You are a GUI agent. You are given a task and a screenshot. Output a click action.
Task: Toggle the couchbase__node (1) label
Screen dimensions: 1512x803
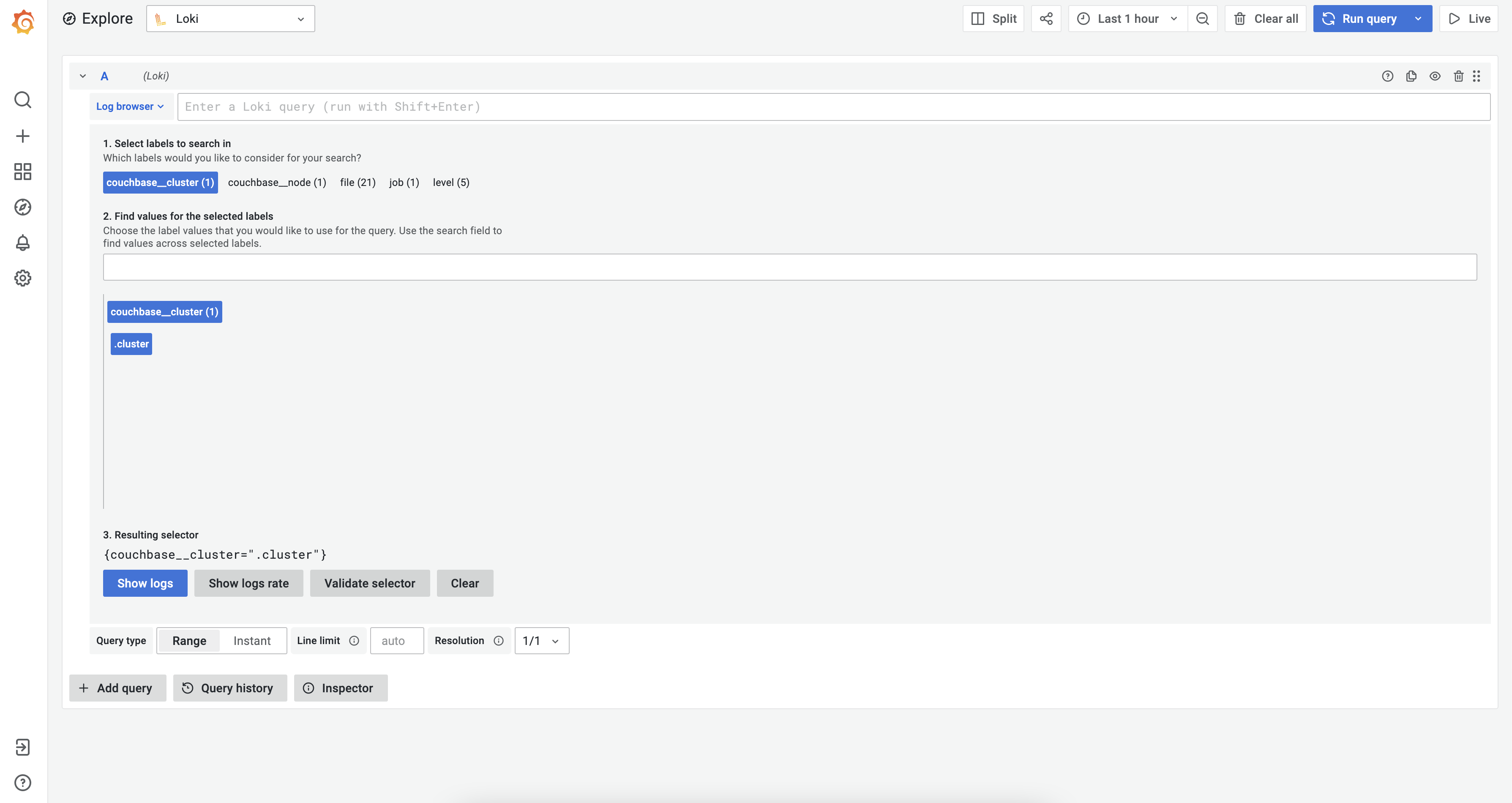(x=277, y=183)
